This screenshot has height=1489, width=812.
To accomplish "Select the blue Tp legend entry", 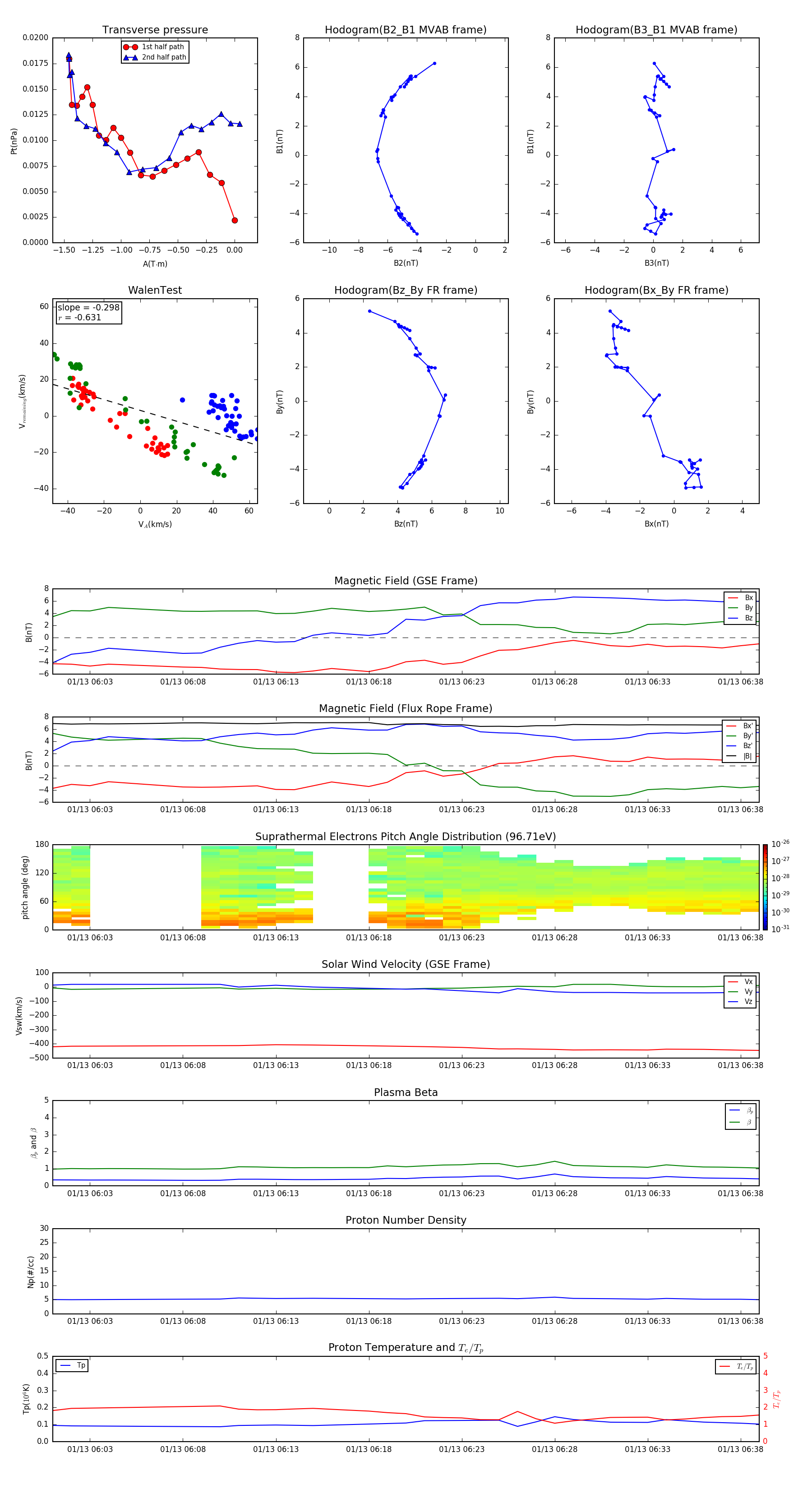I will click(x=72, y=1365).
